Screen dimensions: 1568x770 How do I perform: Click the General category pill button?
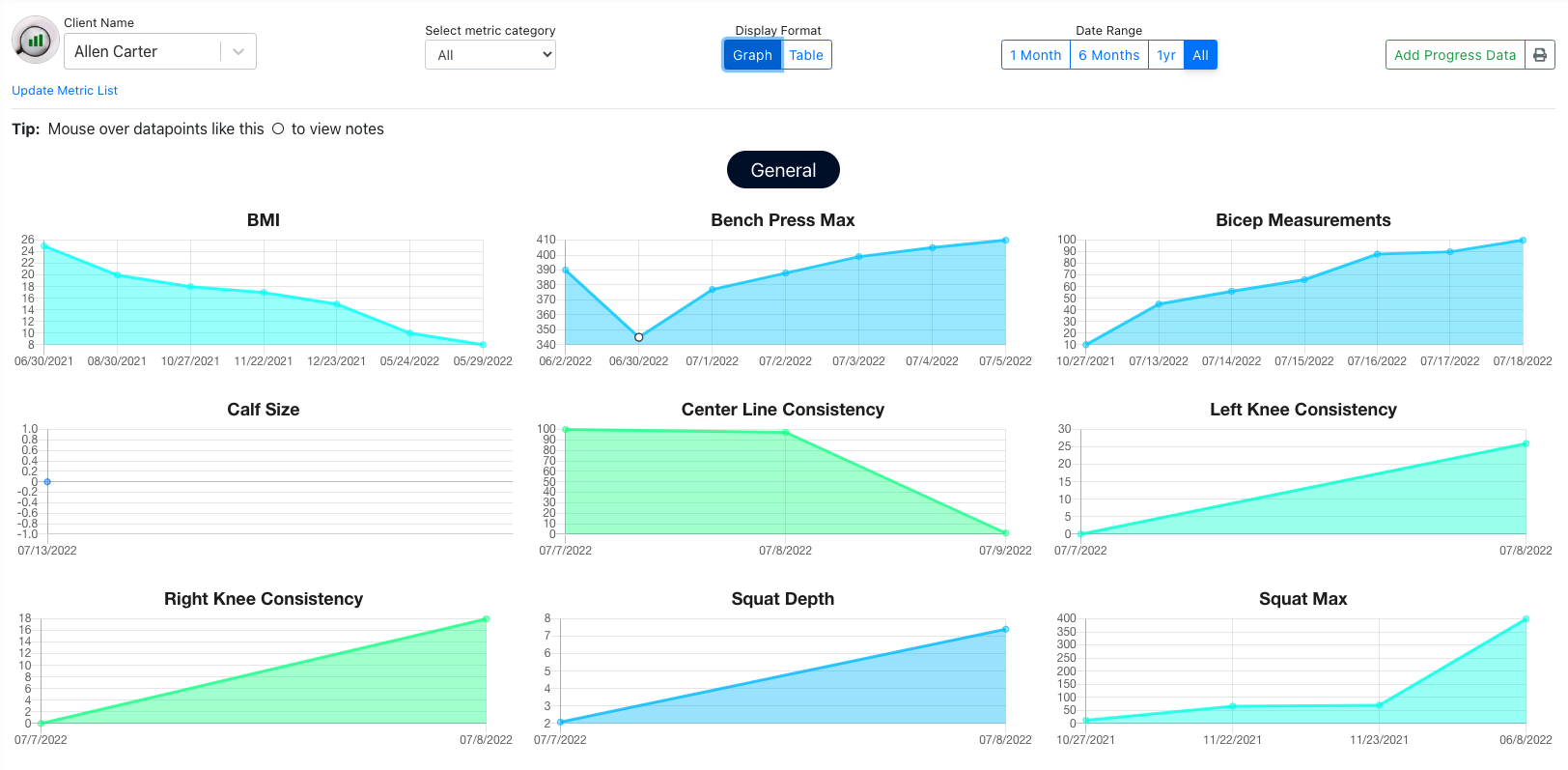coord(783,170)
